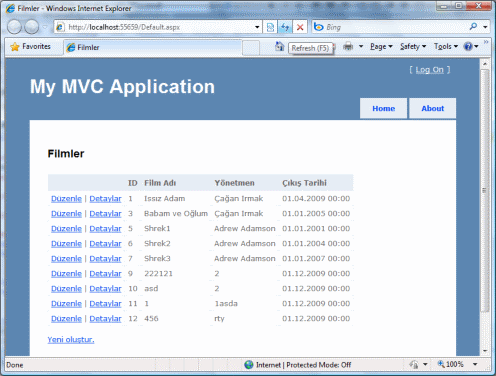Image resolution: width=496 pixels, height=376 pixels.
Task: Open Detaylar for film 456
Action: coord(105,319)
